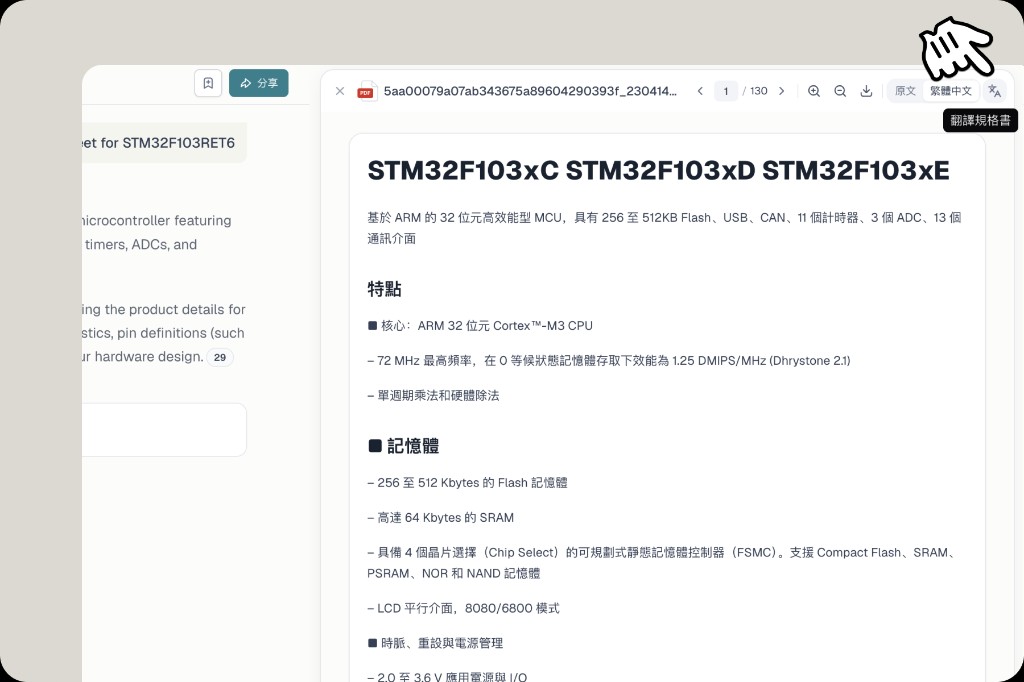1024x682 pixels.
Task: Go to the next PDF page
Action: [782, 91]
